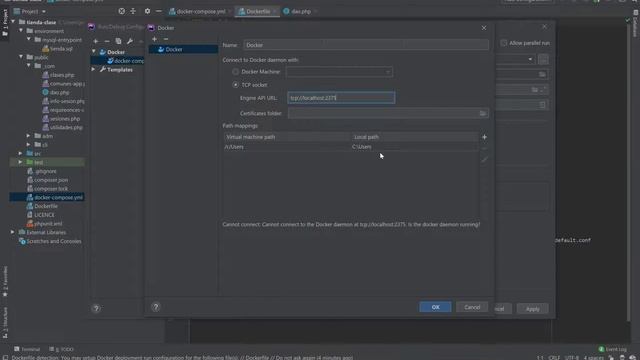Image resolution: width=640 pixels, height=360 pixels.
Task: Click the tool windows toggle in the status bar corner
Action: click(5, 358)
